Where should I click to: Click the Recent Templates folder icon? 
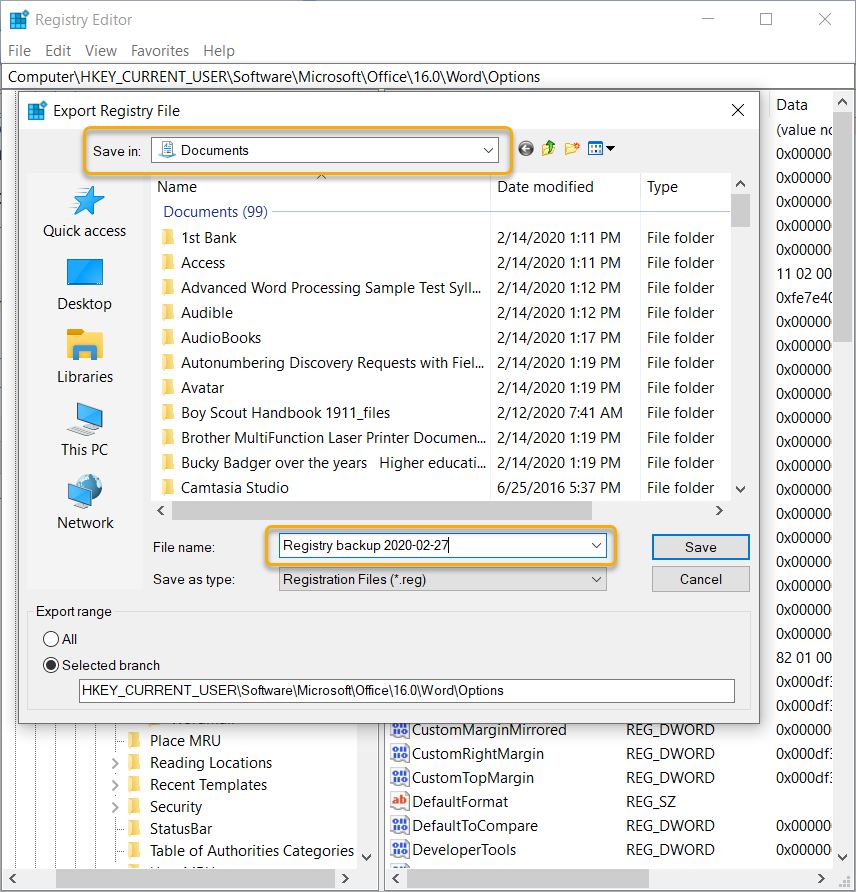pyautogui.click(x=135, y=784)
